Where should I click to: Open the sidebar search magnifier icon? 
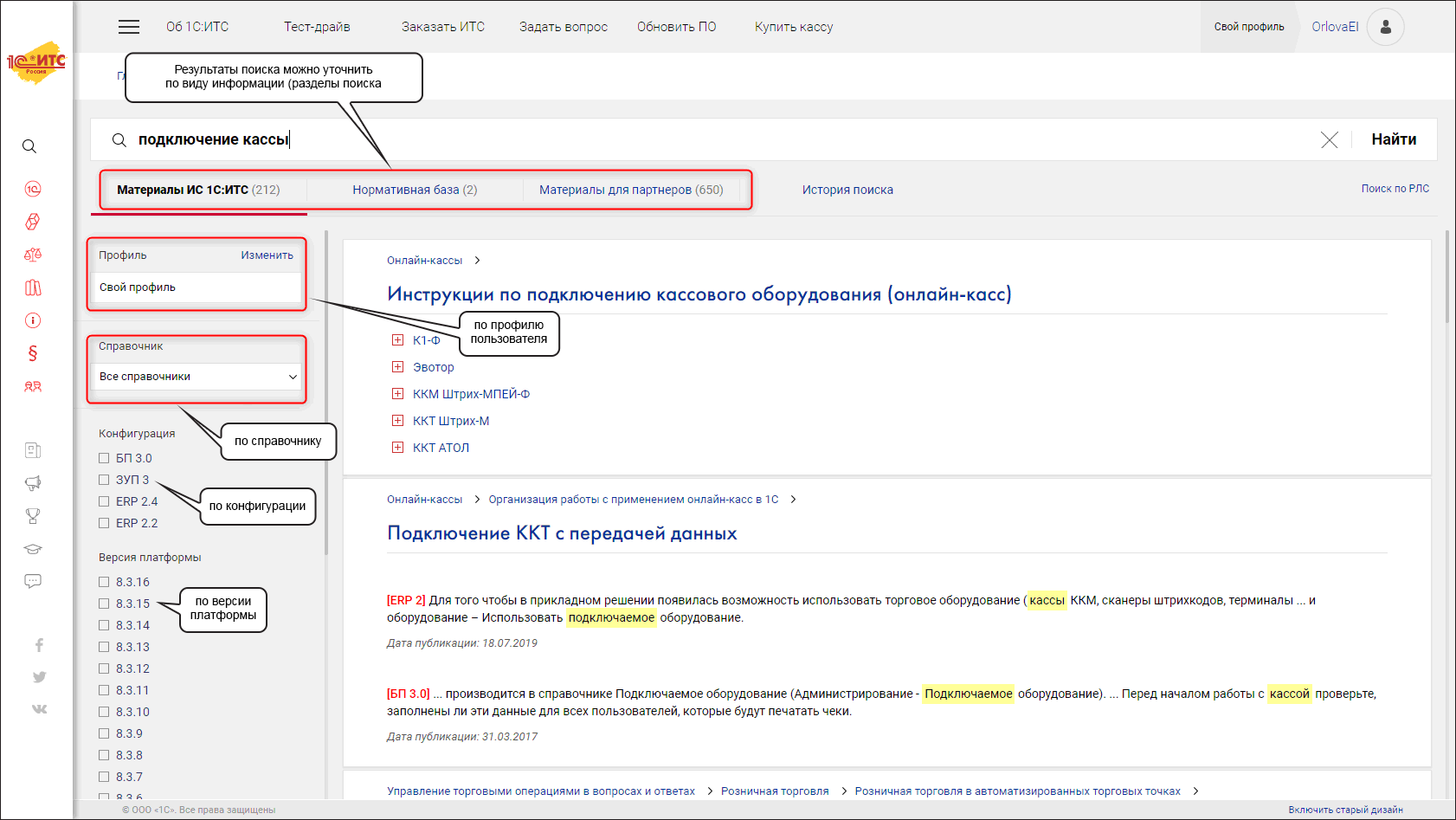tap(29, 146)
